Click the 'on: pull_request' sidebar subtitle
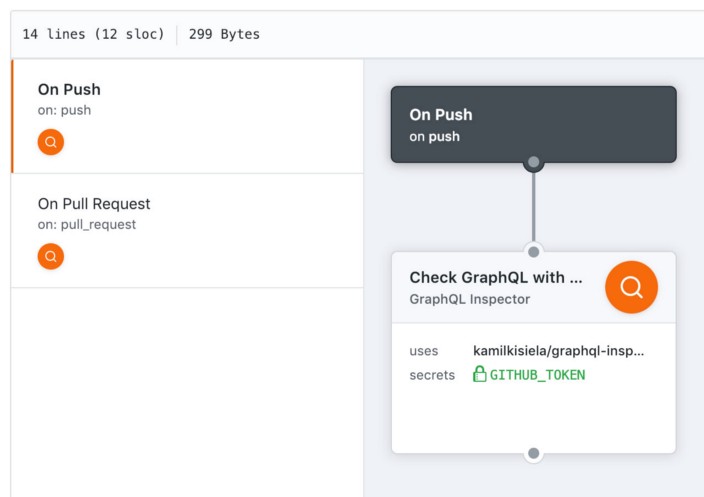 87,224
